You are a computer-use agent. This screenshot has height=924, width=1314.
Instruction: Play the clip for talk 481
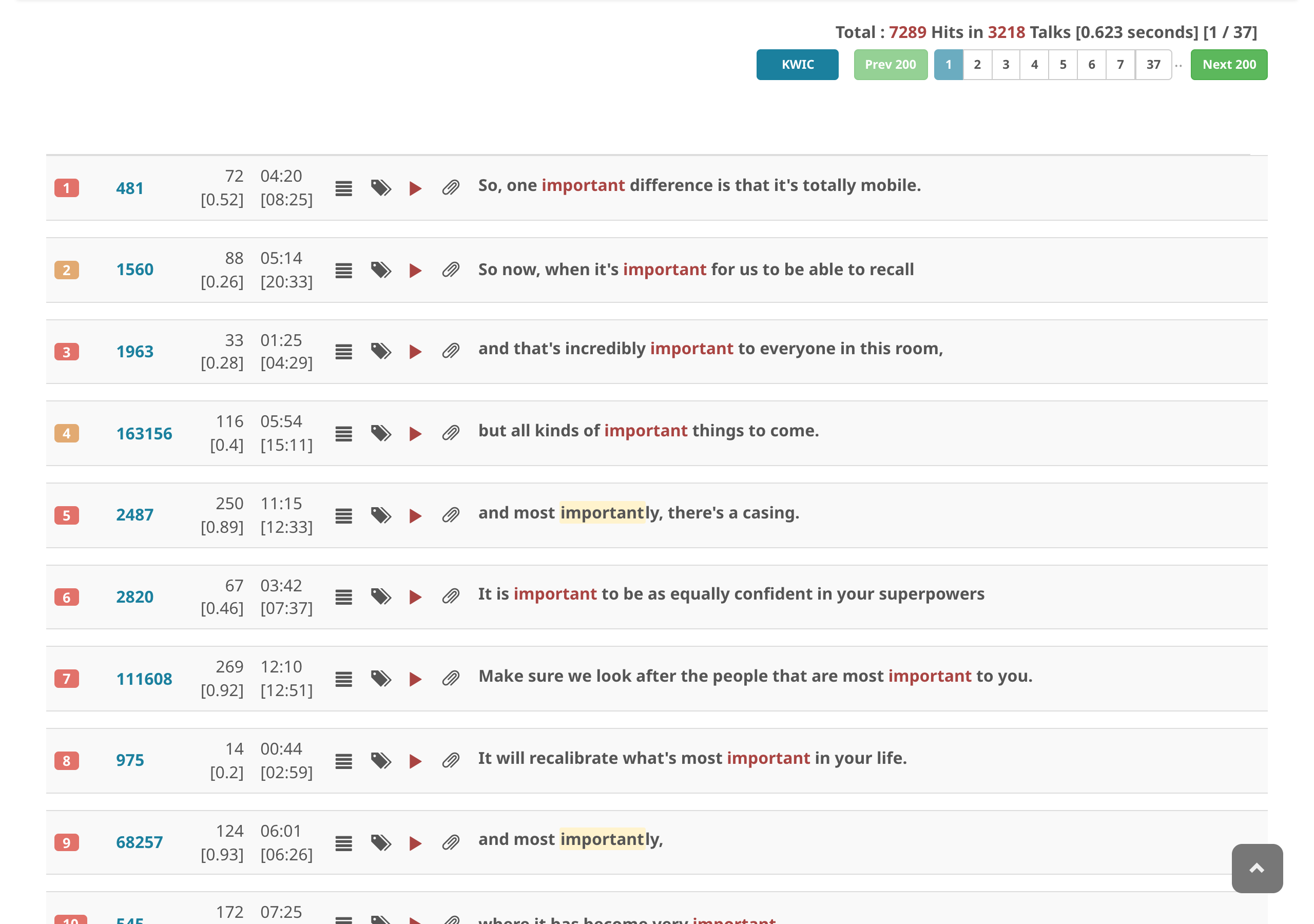415,188
